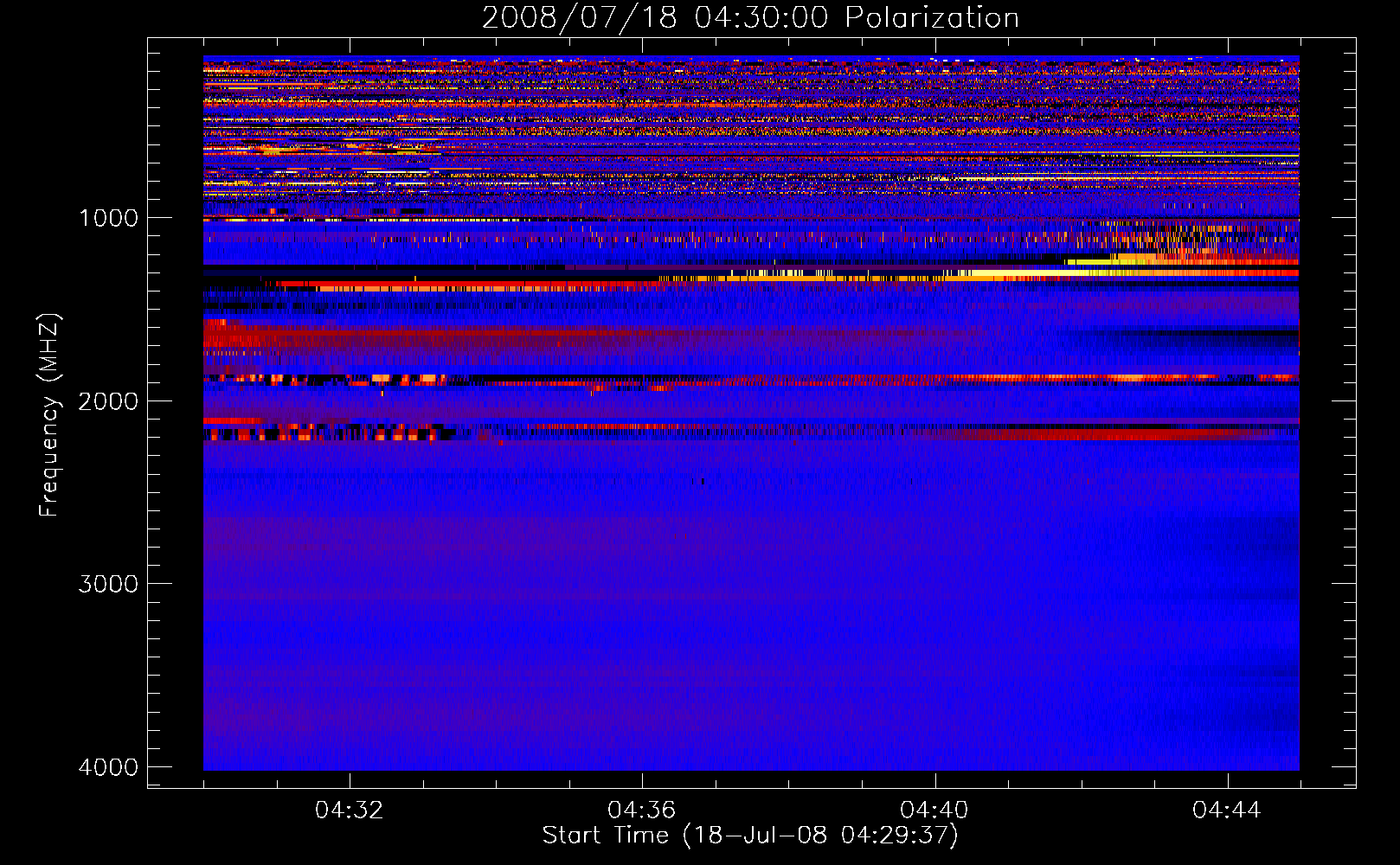Viewport: 1400px width, 865px height.
Task: Click the 04:40 time axis label
Action: [934, 811]
